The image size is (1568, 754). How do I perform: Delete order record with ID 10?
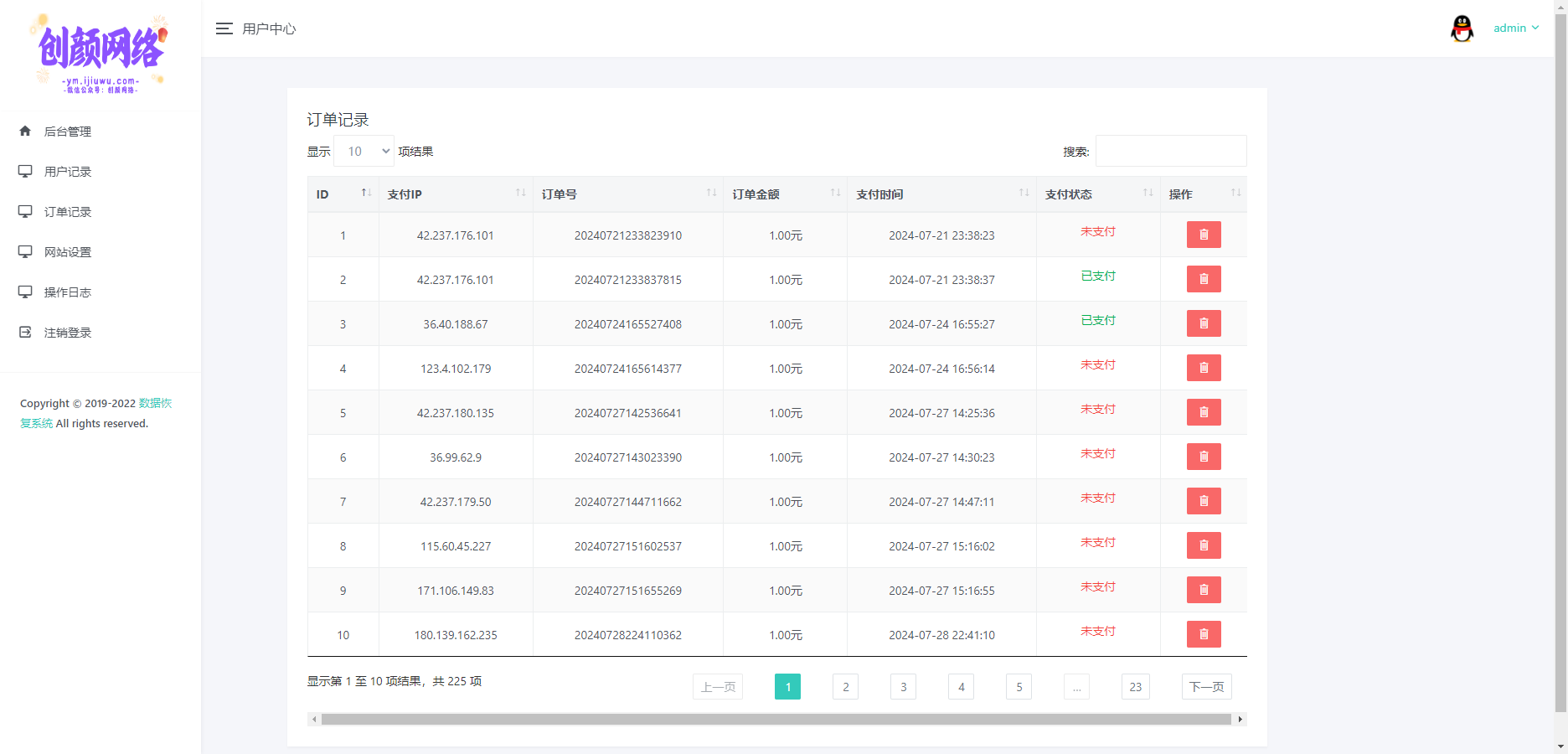[1203, 634]
